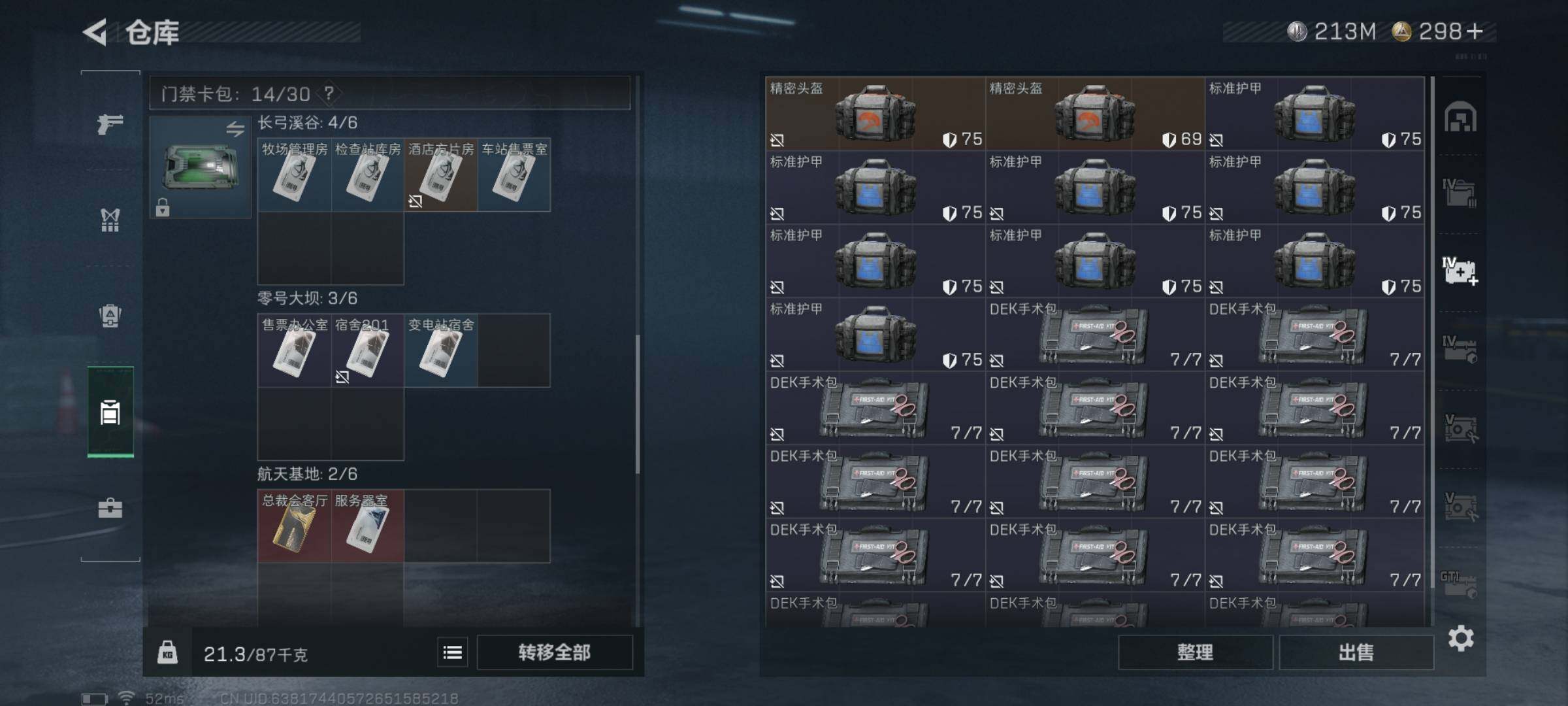The image size is (1568, 706).
Task: Click the 整理 button
Action: (1196, 652)
